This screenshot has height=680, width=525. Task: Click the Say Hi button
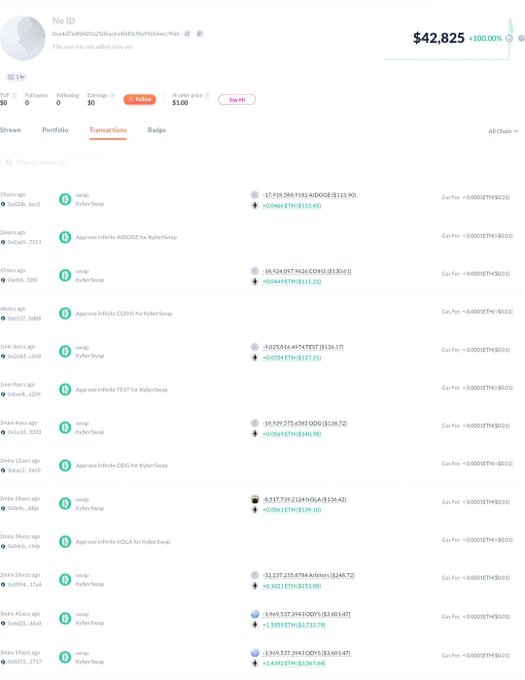[237, 99]
